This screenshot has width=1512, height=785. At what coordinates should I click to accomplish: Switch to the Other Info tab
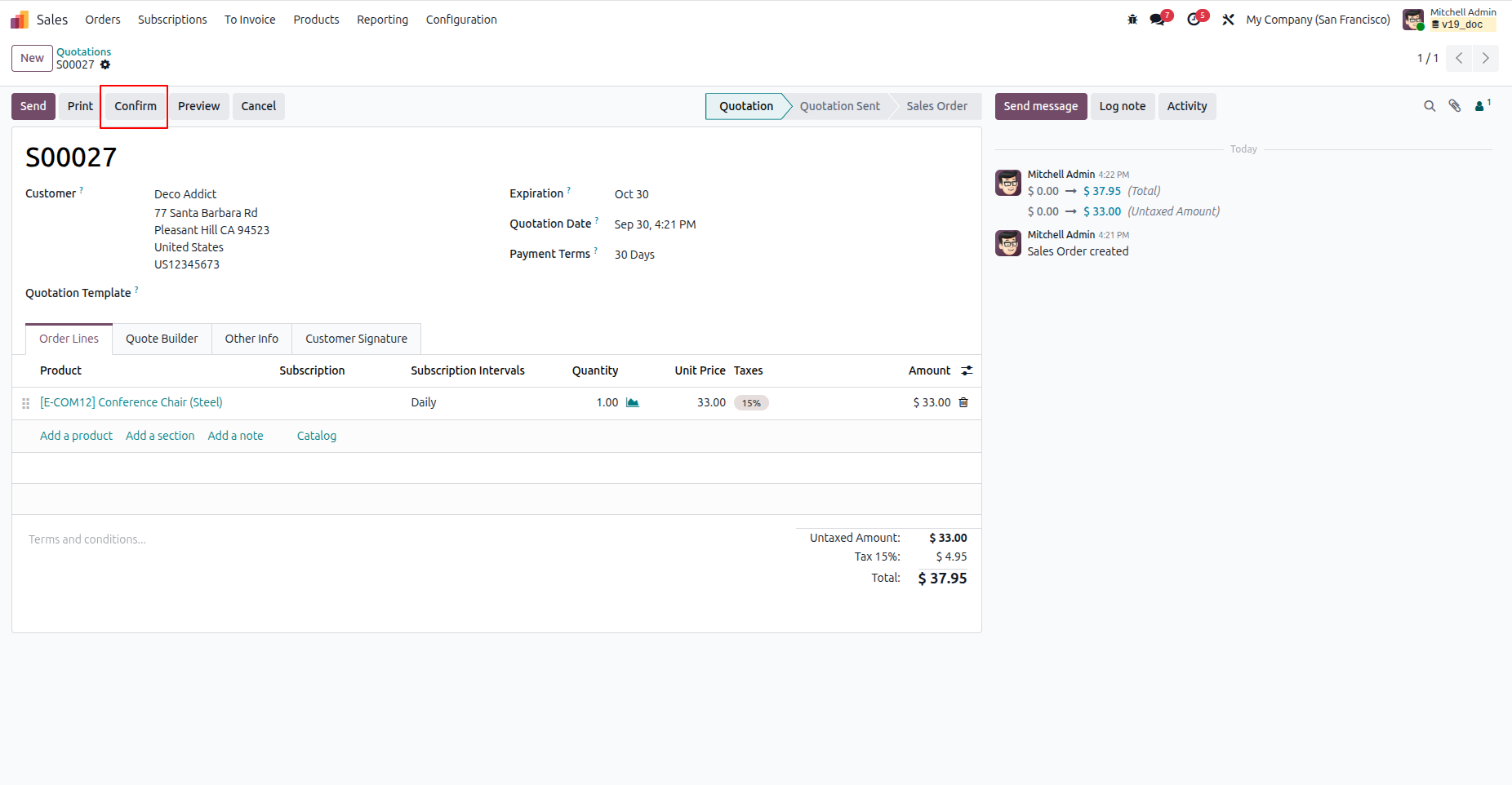[x=251, y=339]
